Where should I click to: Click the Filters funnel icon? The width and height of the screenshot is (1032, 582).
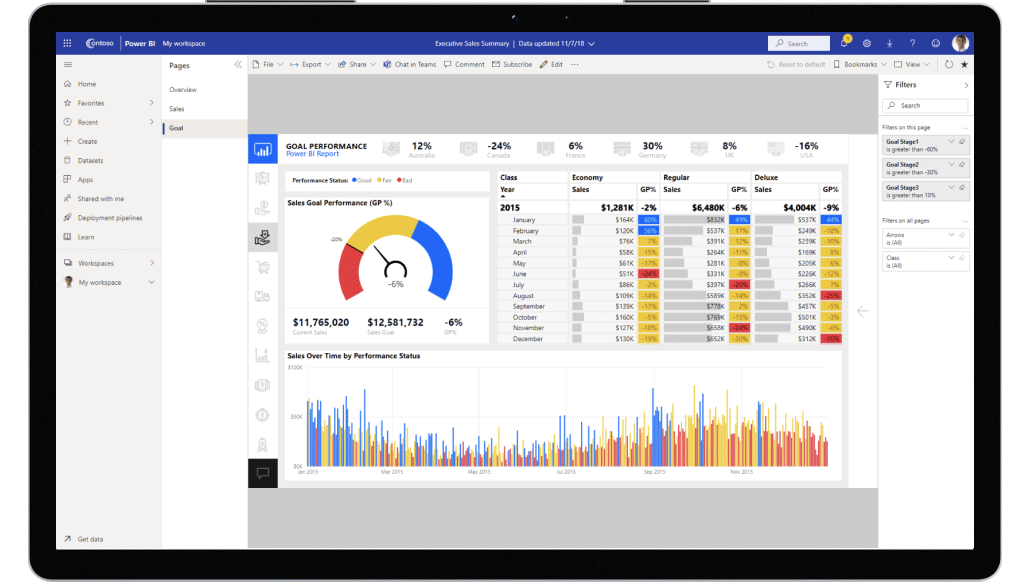point(887,85)
